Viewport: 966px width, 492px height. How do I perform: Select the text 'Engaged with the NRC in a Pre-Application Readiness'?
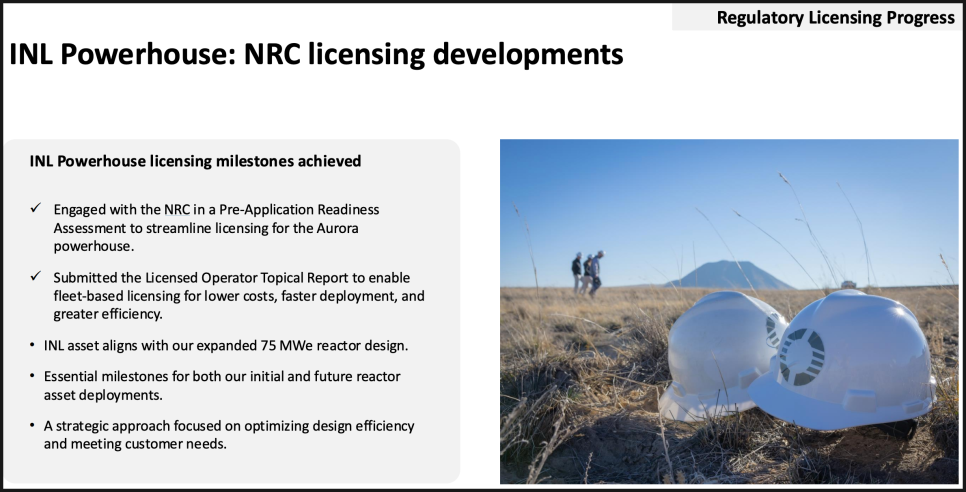click(216, 209)
